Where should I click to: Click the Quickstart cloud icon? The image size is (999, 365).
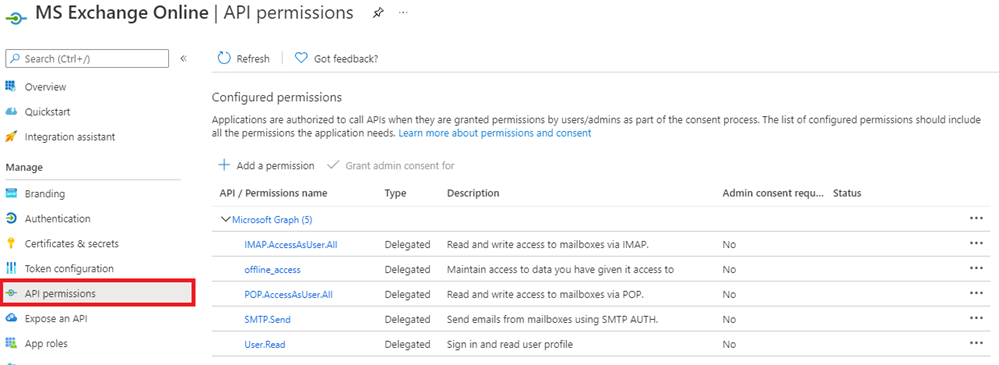click(x=10, y=111)
